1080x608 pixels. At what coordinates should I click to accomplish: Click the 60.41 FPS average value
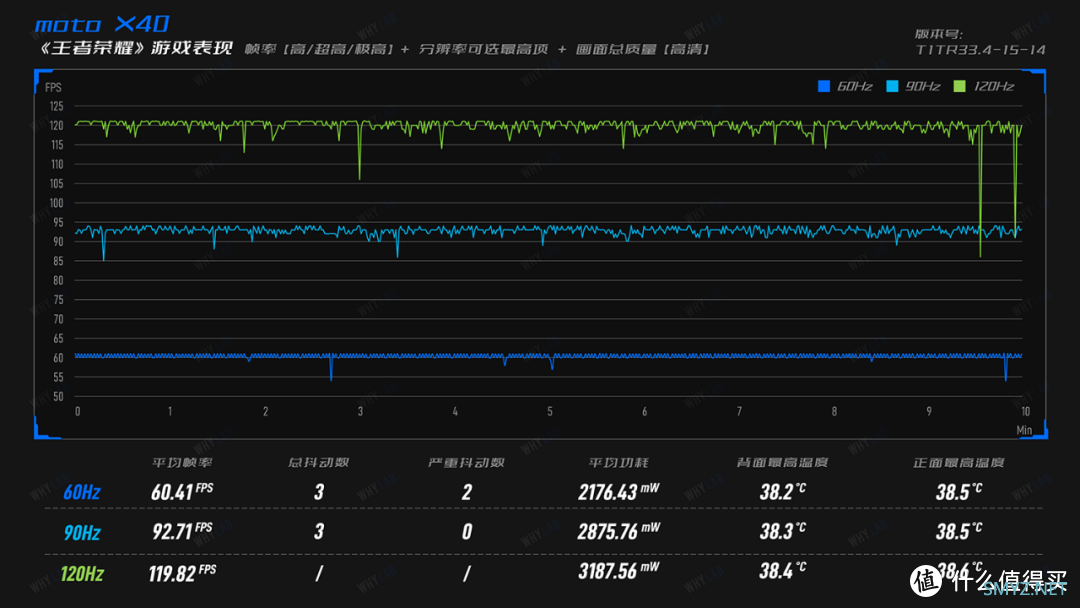[182, 492]
